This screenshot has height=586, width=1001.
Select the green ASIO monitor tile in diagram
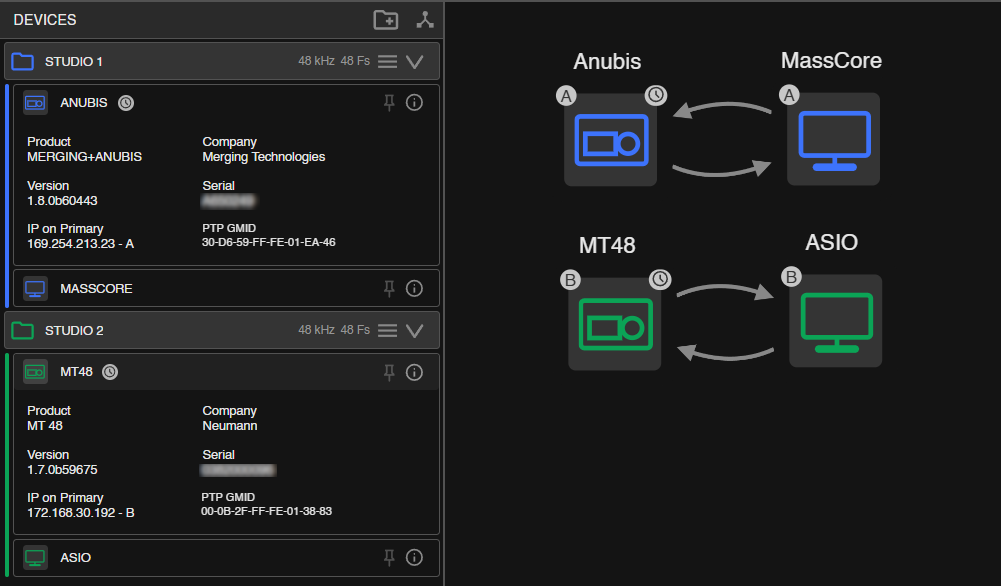point(836,321)
